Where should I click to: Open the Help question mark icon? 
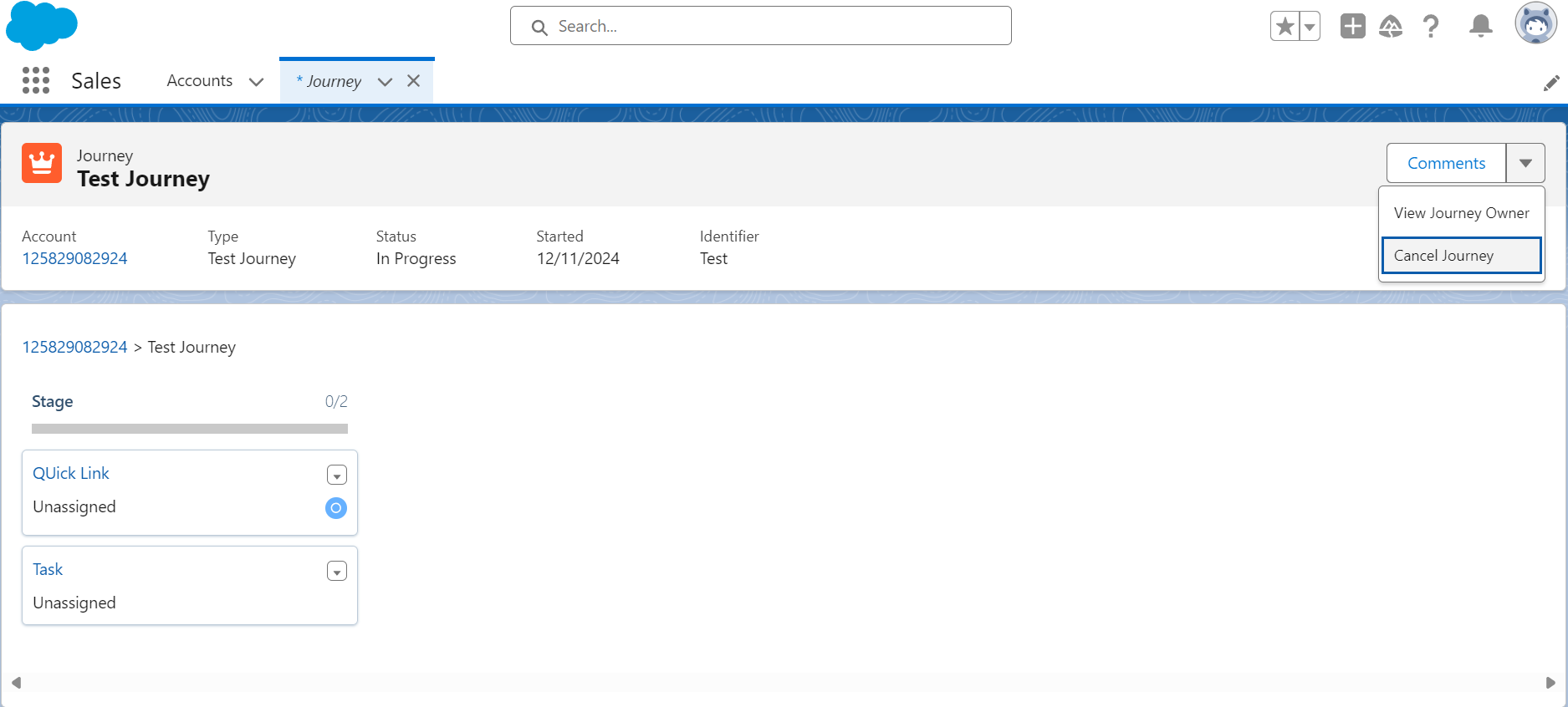coord(1431,27)
